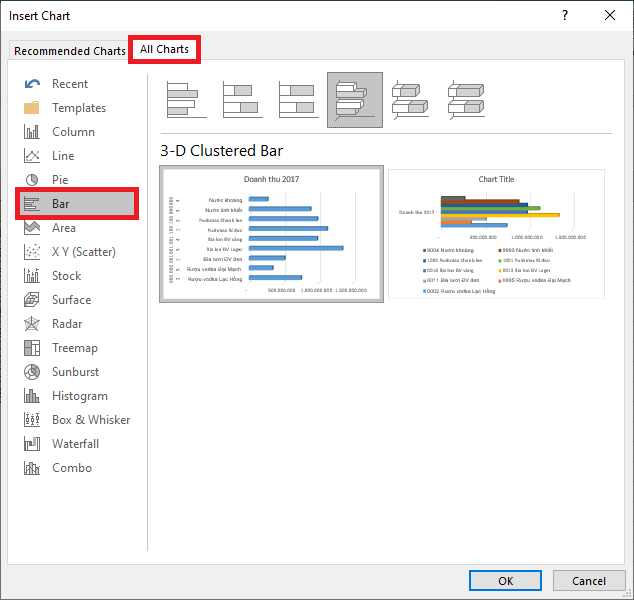The image size is (634, 600).
Task: Choose the Stacked Bar subtype icon
Action: [242, 100]
